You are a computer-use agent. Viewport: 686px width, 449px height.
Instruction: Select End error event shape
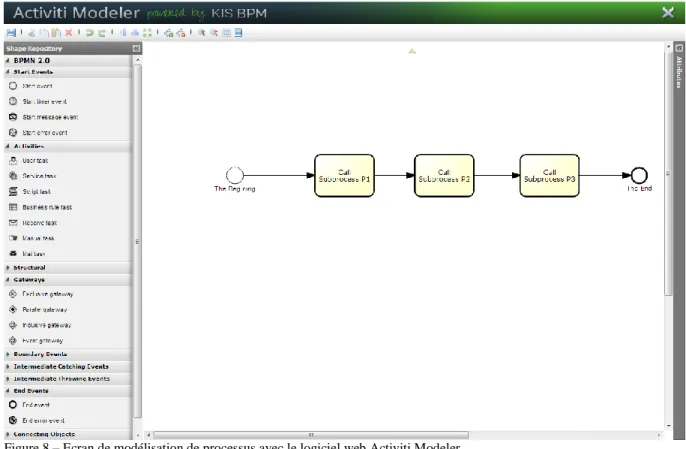(37, 421)
